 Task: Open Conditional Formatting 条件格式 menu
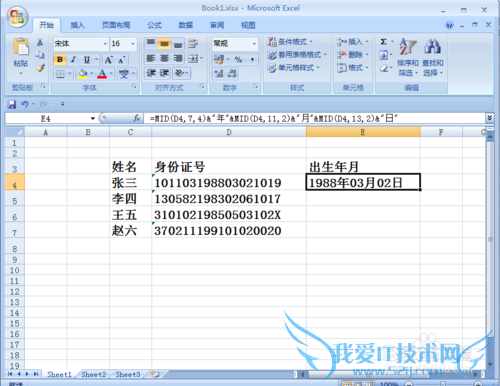point(290,42)
